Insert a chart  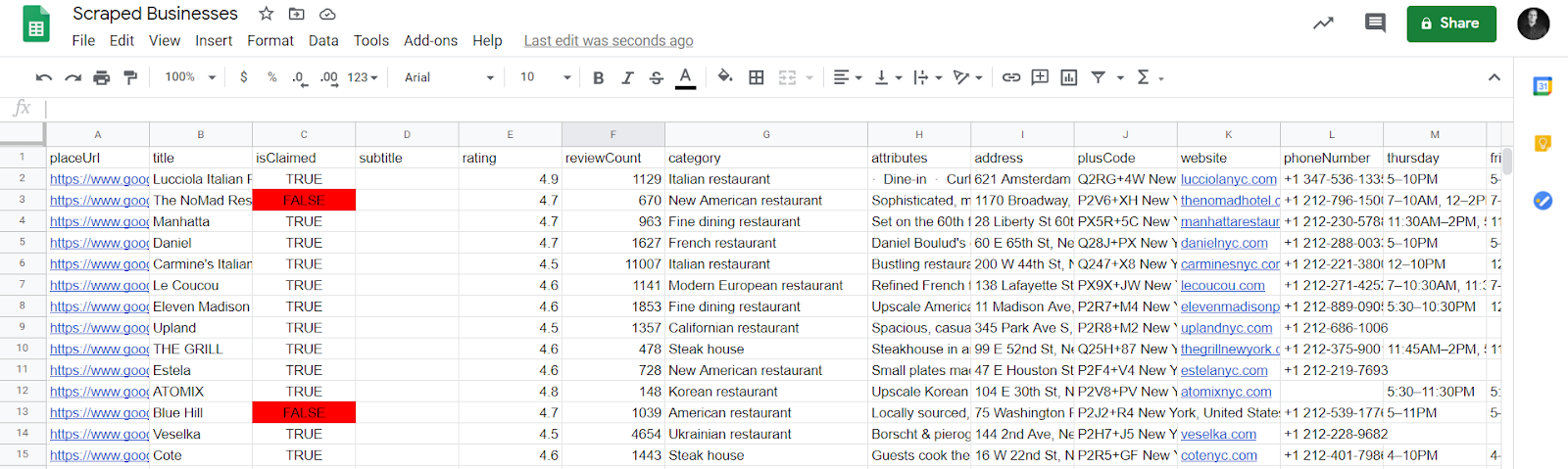[x=1069, y=77]
